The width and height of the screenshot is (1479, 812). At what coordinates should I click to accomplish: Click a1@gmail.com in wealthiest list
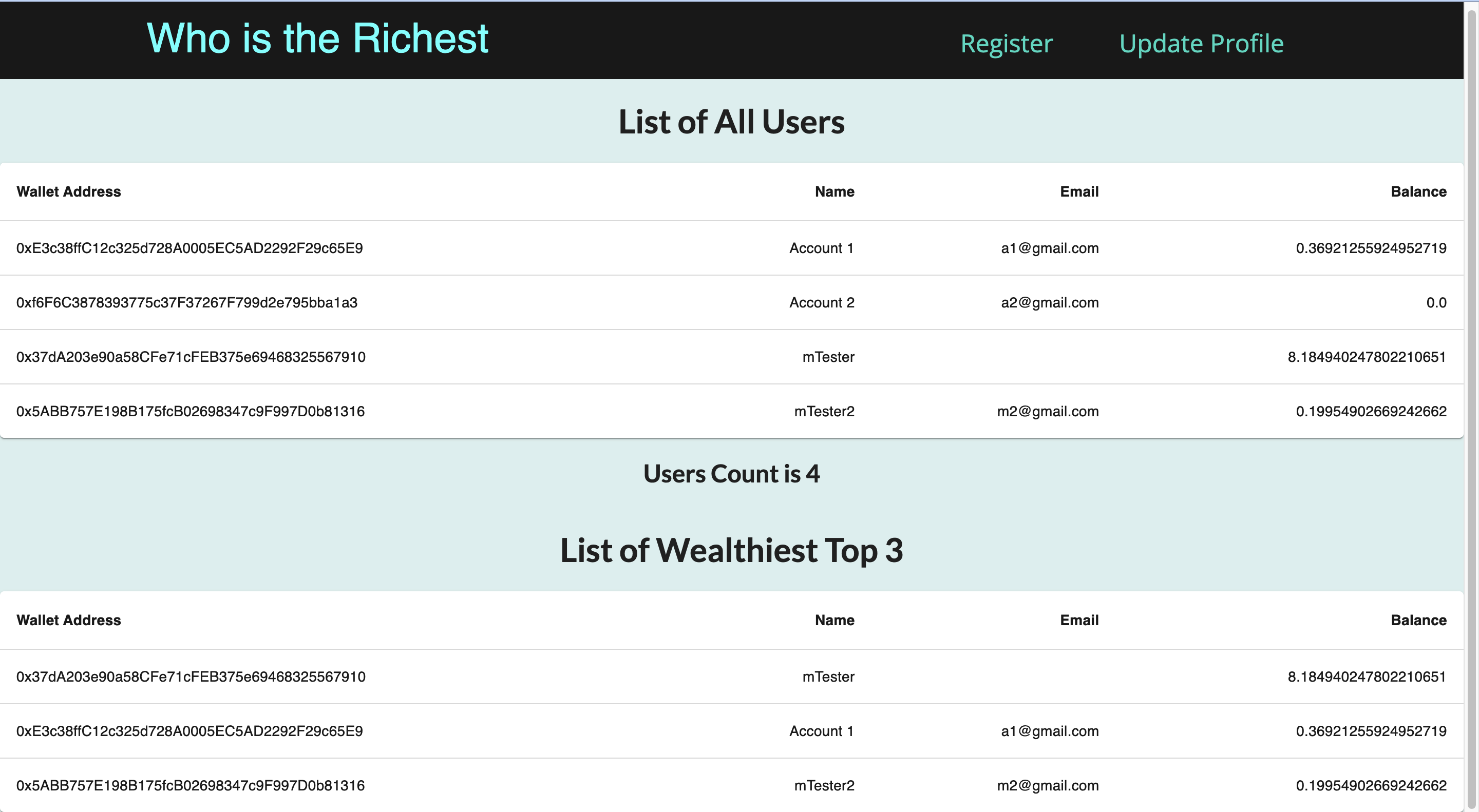tap(1050, 730)
